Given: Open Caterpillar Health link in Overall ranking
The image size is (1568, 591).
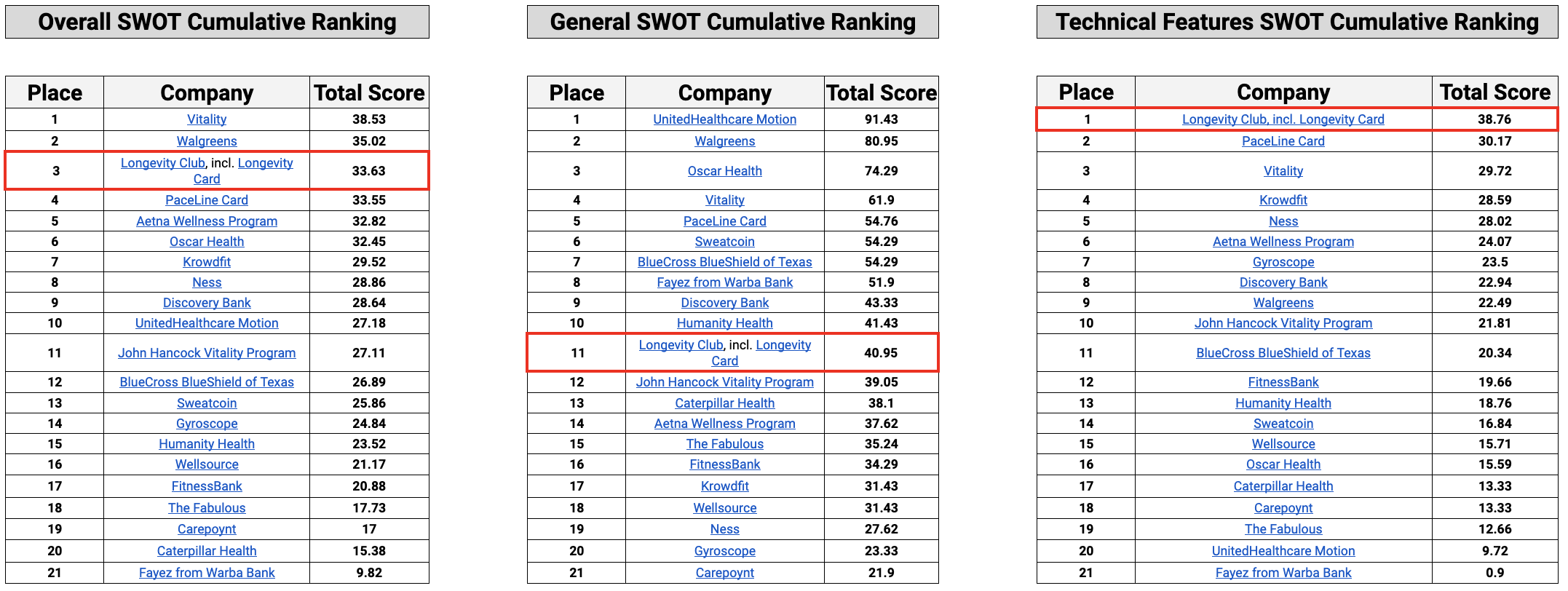Looking at the screenshot, I should [207, 551].
